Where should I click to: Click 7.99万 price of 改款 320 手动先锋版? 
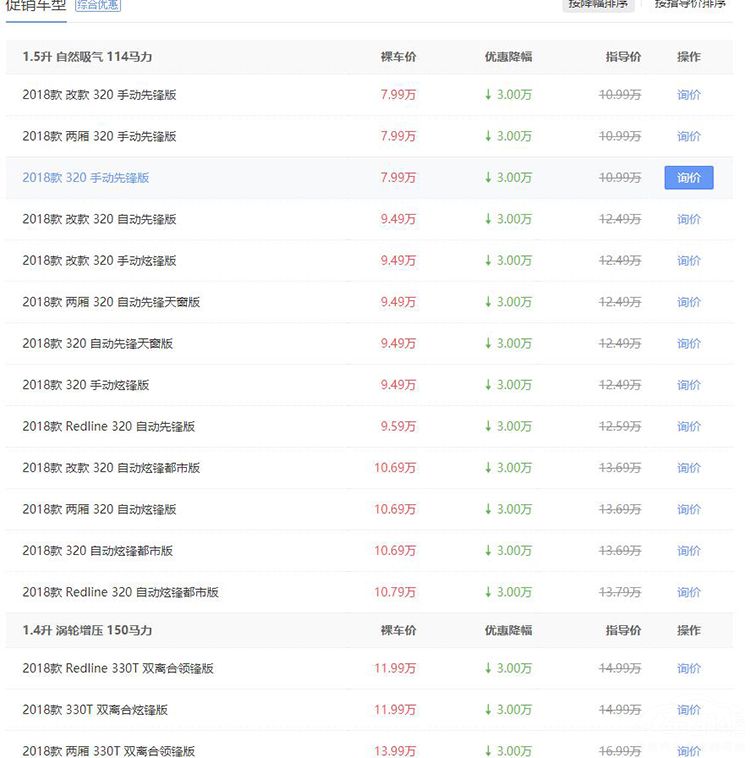pyautogui.click(x=398, y=95)
